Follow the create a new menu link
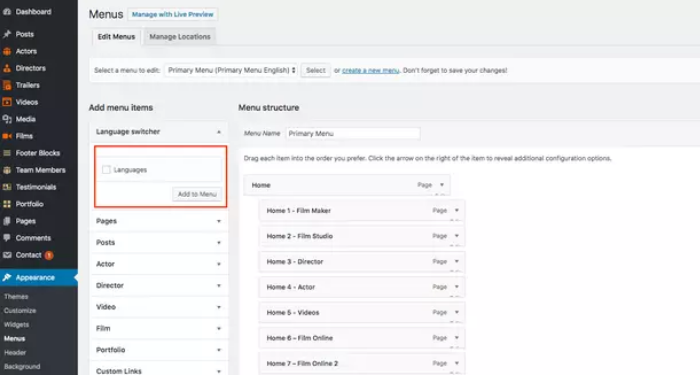The image size is (700, 375). pyautogui.click(x=371, y=71)
